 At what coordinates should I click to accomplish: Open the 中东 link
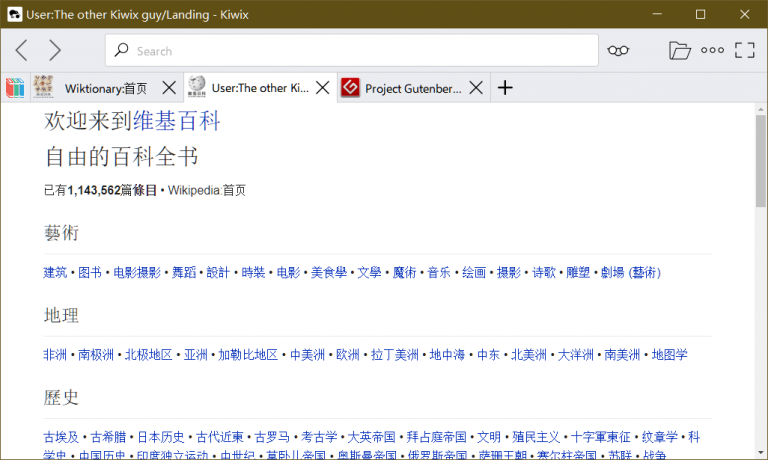coord(488,355)
